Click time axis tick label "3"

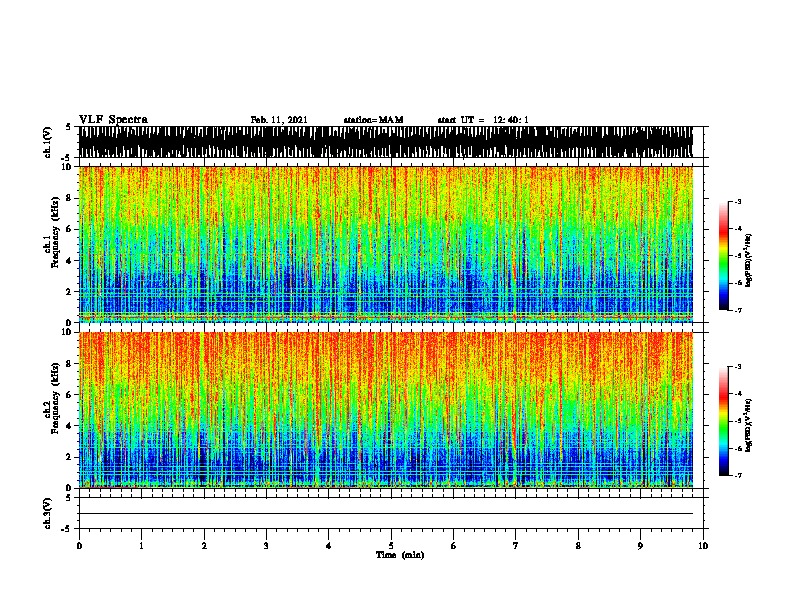tap(266, 546)
